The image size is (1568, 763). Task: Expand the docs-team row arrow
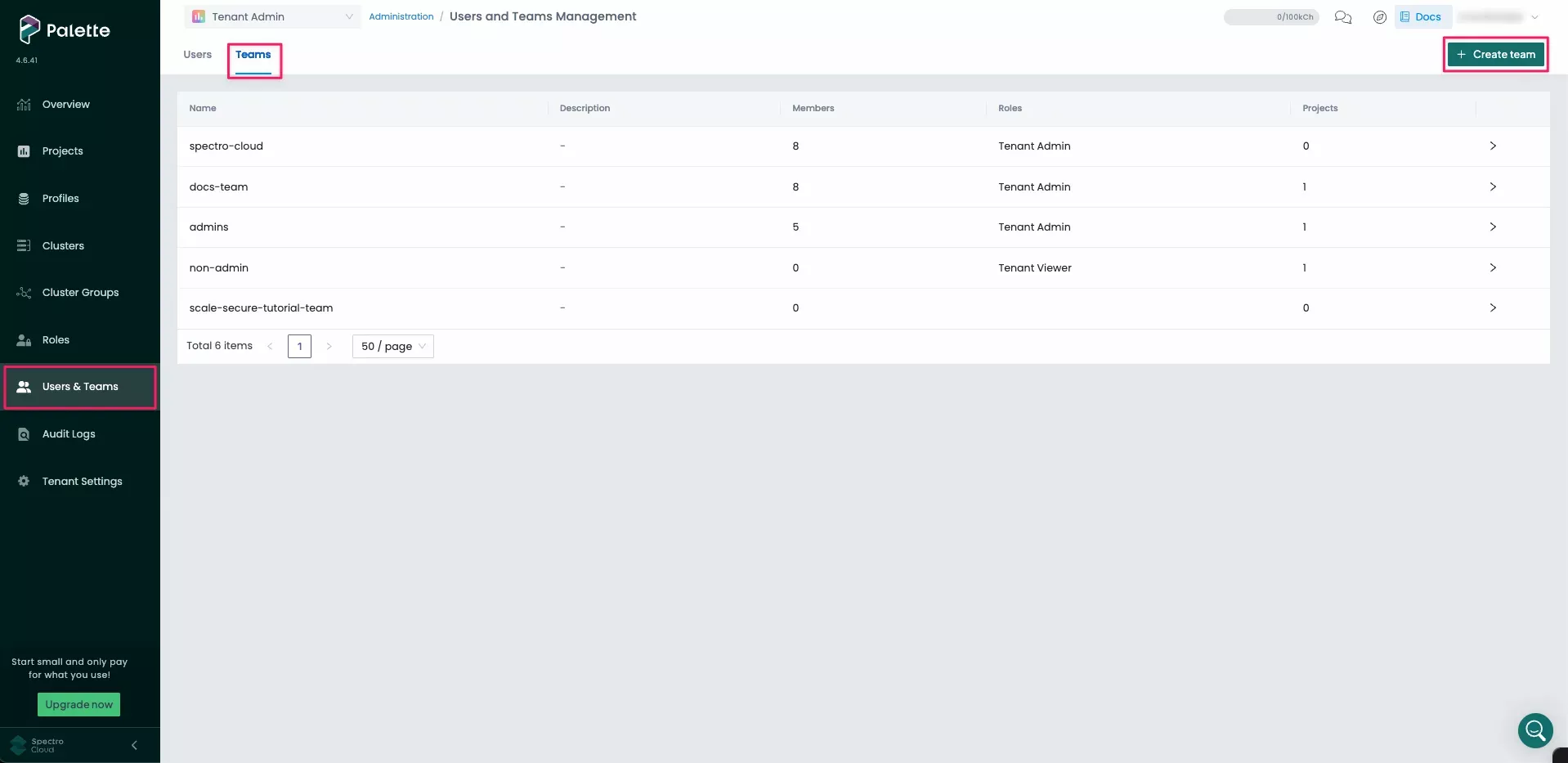(x=1492, y=187)
